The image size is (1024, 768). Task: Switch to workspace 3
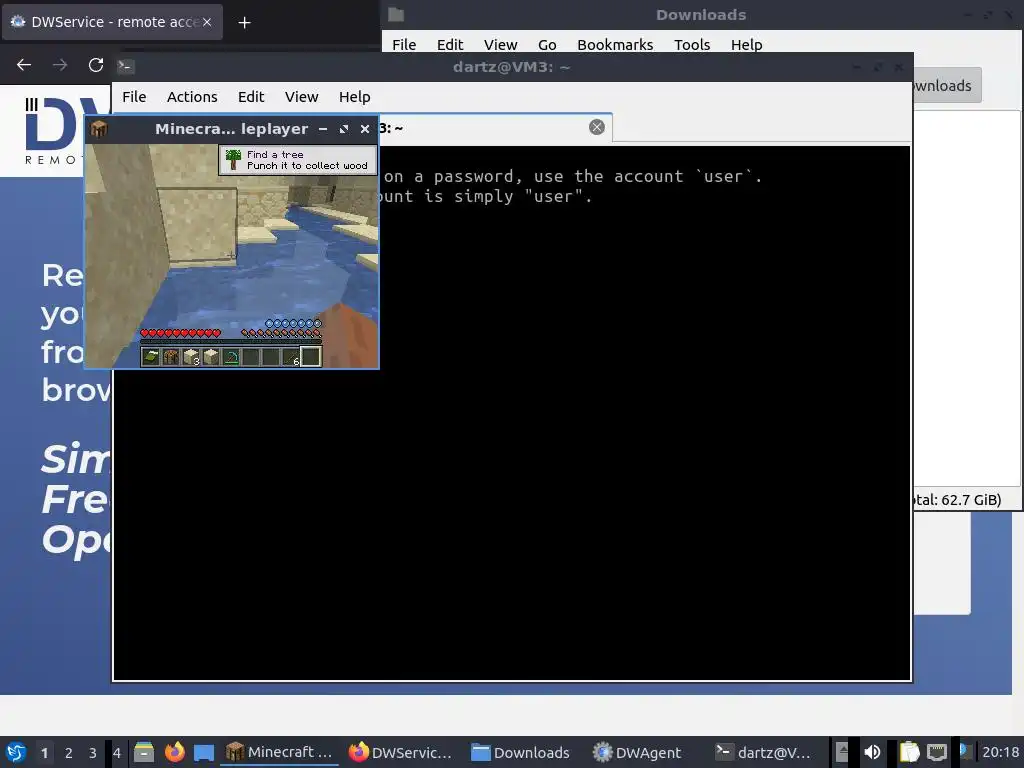click(93, 753)
